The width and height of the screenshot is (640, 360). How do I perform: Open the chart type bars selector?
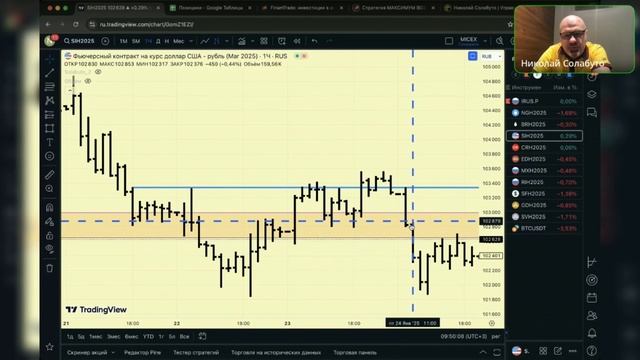[x=217, y=41]
